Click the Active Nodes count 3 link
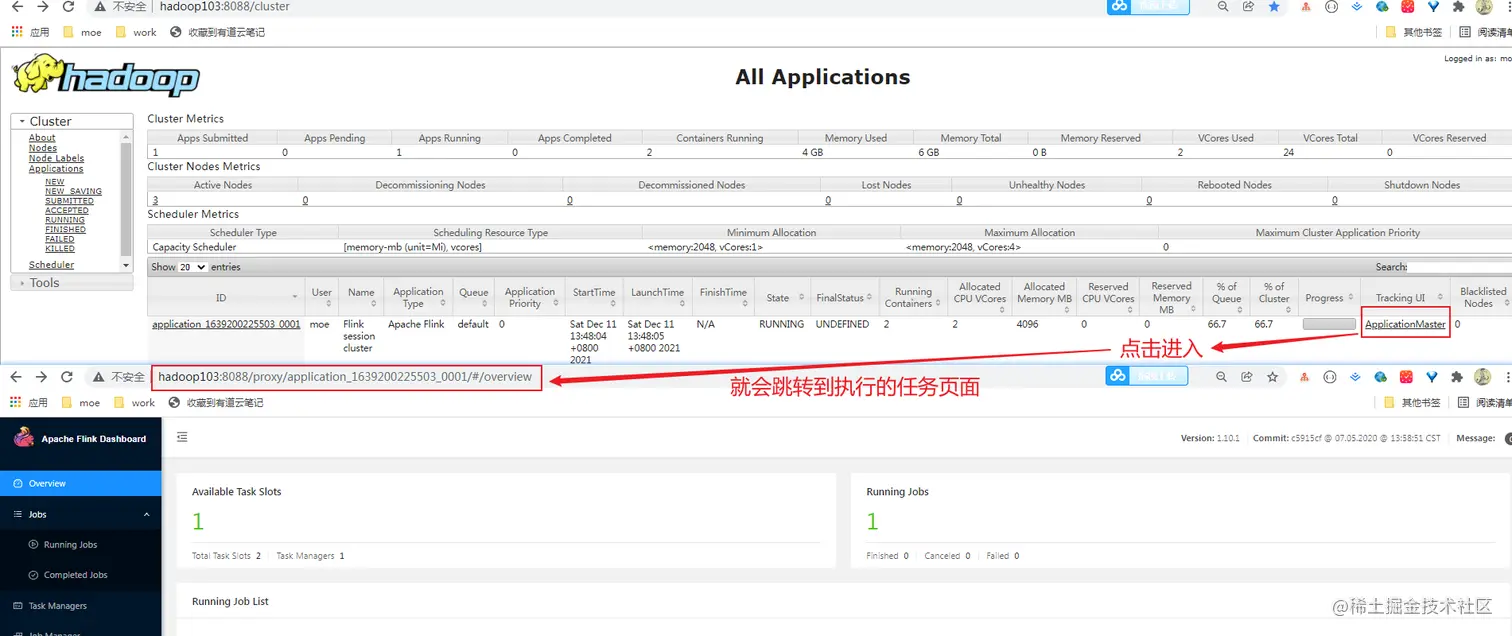Viewport: 1512px width, 636px height. click(x=155, y=200)
